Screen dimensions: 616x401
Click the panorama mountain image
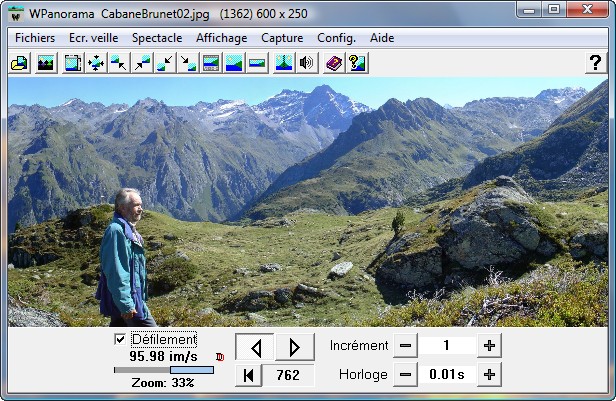coord(308,202)
